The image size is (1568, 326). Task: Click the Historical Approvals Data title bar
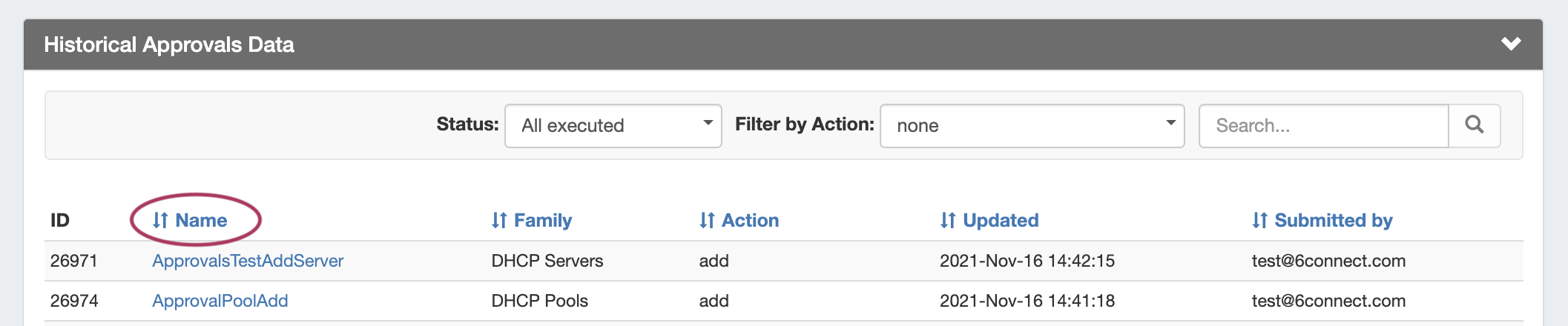click(169, 44)
